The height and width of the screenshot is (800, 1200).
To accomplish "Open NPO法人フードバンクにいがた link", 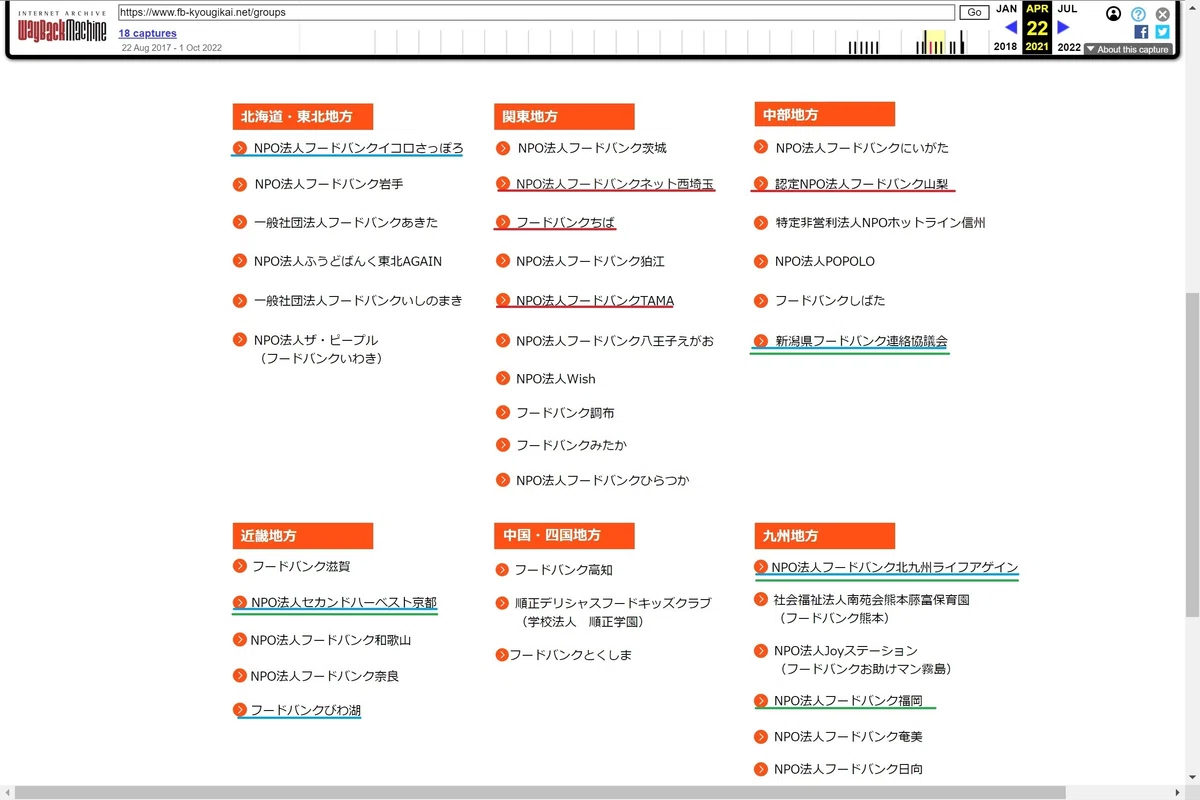I will click(x=862, y=148).
